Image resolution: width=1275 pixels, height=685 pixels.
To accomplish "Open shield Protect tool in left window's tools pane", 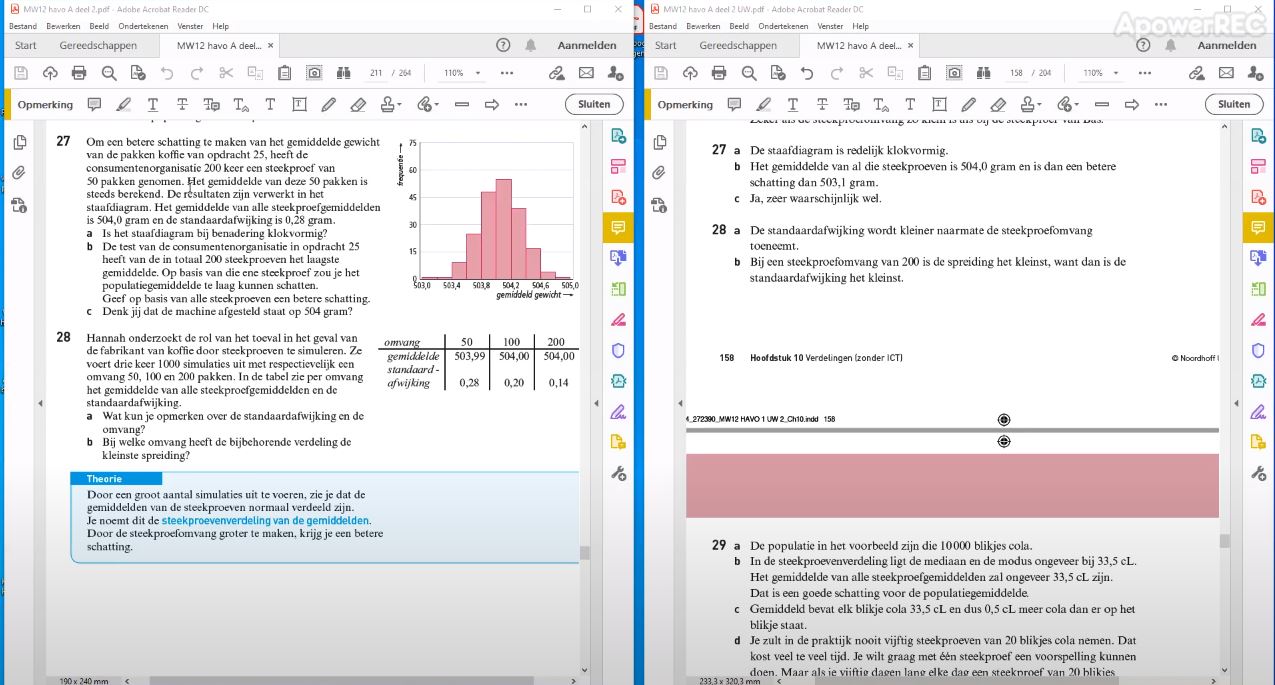I will coord(618,350).
